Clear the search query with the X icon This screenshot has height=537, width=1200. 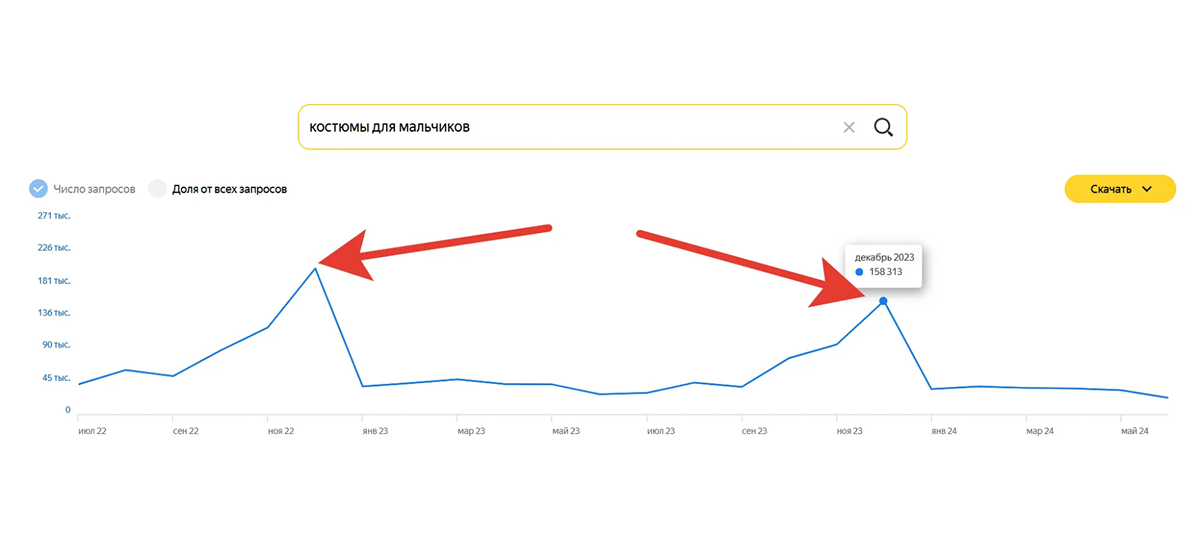tap(849, 127)
